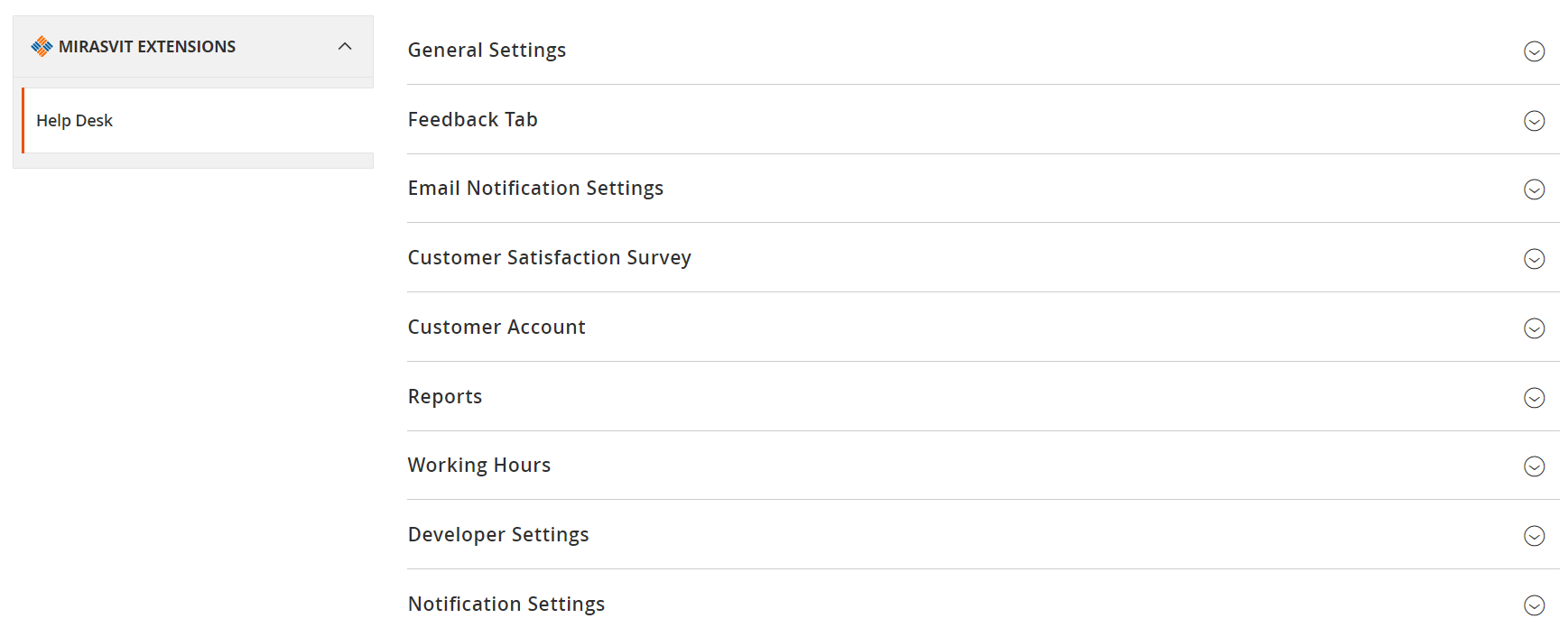Image resolution: width=1568 pixels, height=637 pixels.
Task: Click the Reports circle arrow icon
Action: point(1534,398)
